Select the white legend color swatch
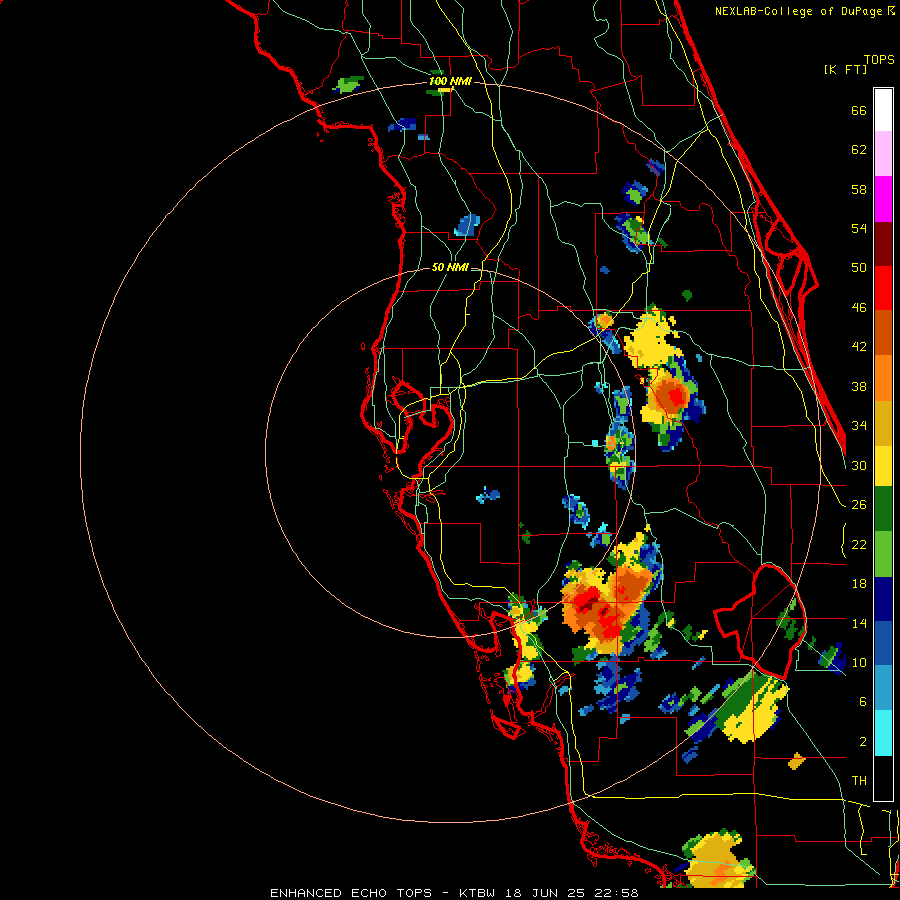900x900 pixels. coord(883,110)
